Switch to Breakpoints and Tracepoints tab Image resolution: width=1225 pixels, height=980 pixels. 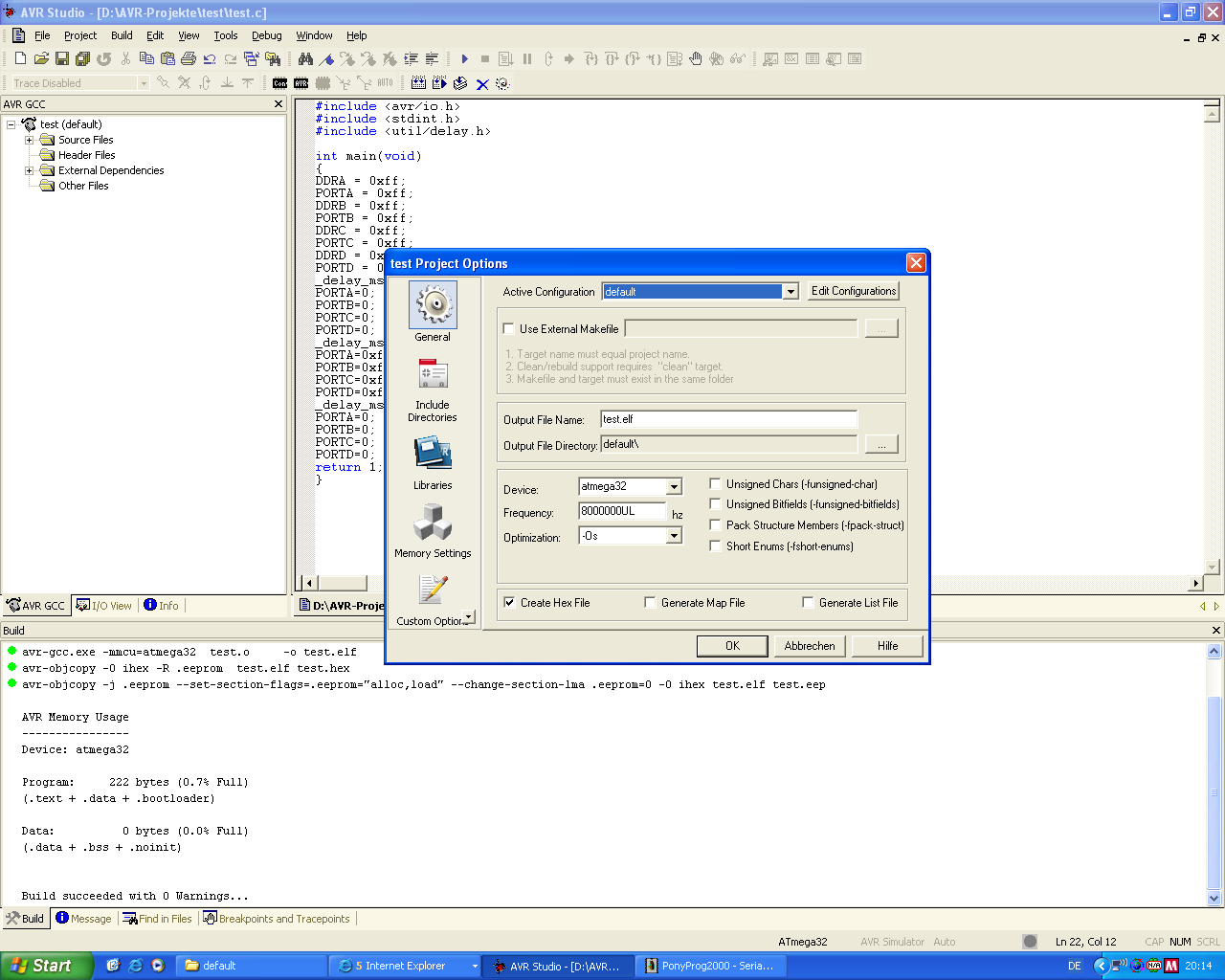tap(277, 919)
